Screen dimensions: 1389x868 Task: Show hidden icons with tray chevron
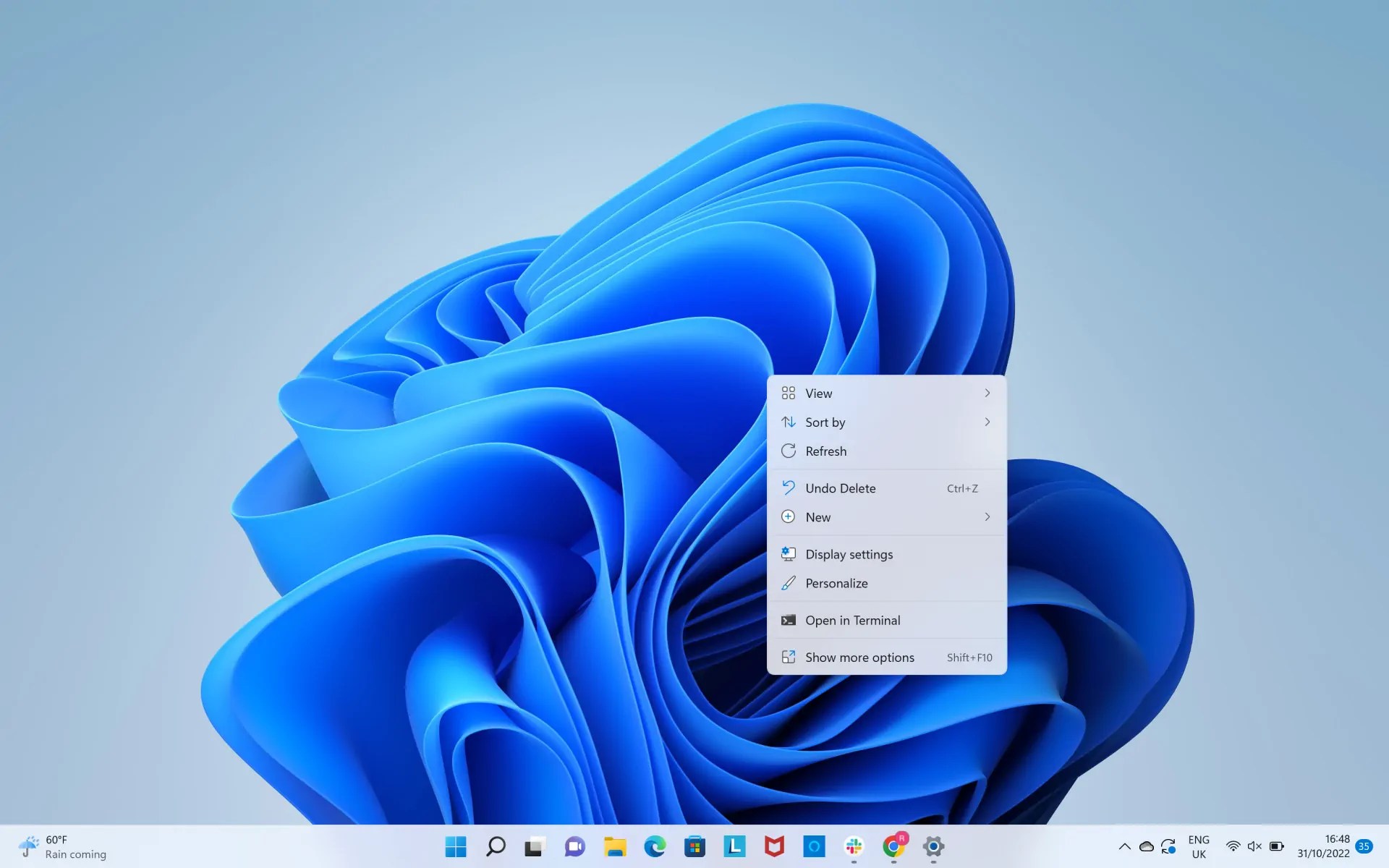tap(1124, 846)
